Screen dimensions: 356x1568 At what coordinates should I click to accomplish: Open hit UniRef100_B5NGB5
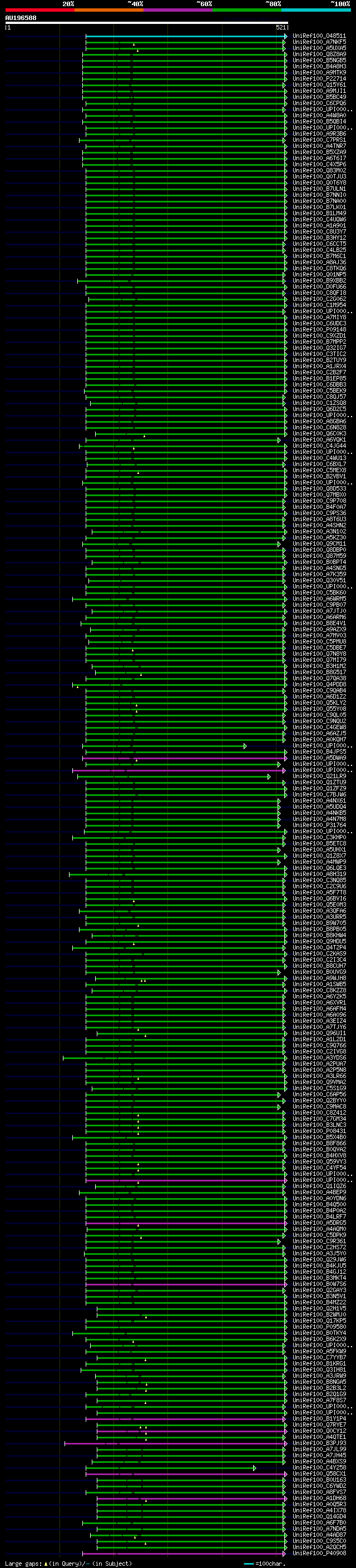319,60
